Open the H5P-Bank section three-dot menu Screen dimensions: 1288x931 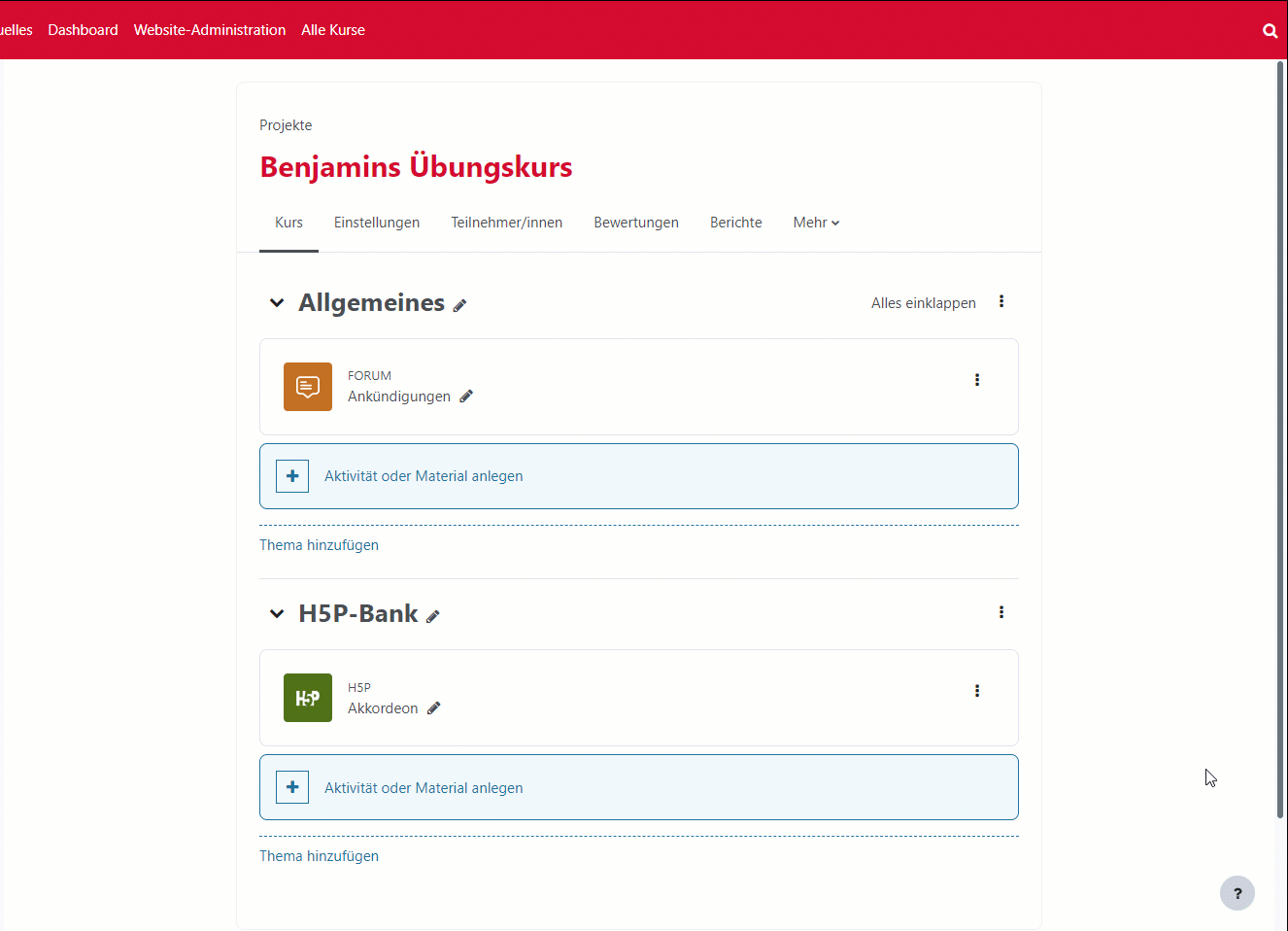coord(1001,612)
